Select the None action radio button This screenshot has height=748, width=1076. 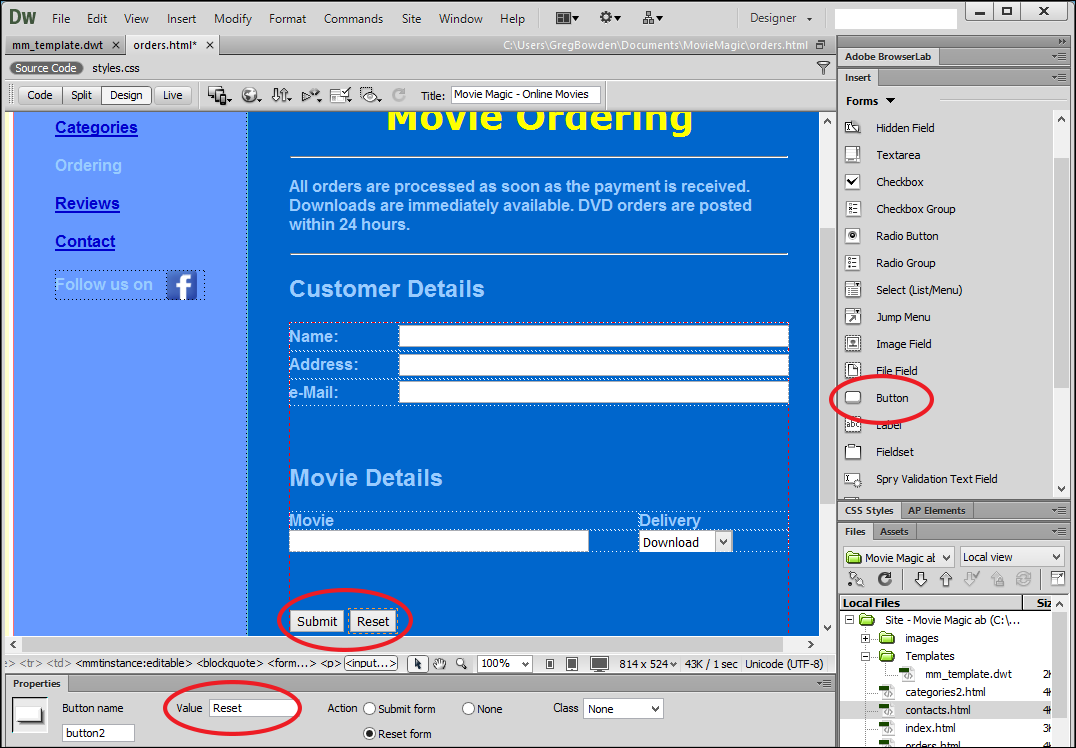click(468, 709)
